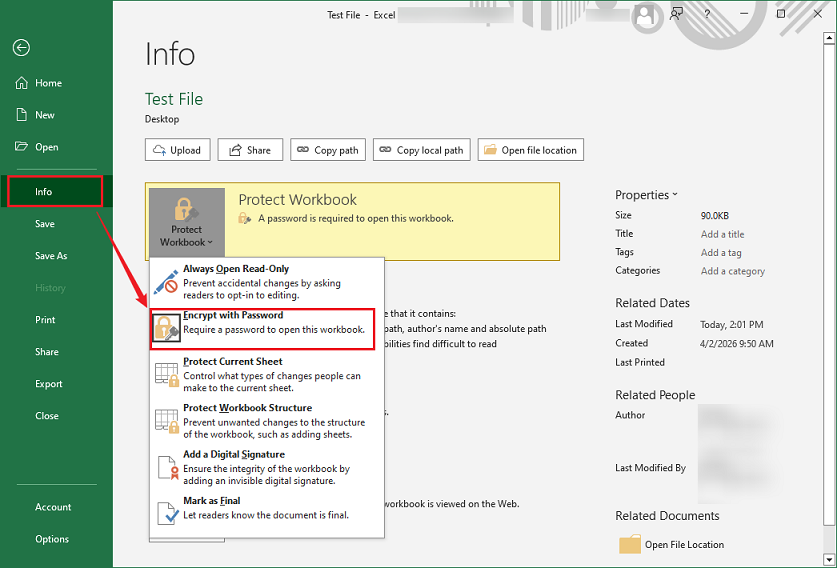Click the Copy path button

(328, 150)
